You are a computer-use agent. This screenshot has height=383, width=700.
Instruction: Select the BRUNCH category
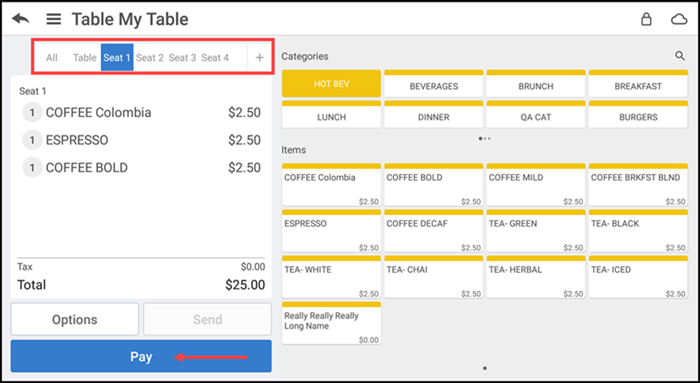click(x=536, y=83)
